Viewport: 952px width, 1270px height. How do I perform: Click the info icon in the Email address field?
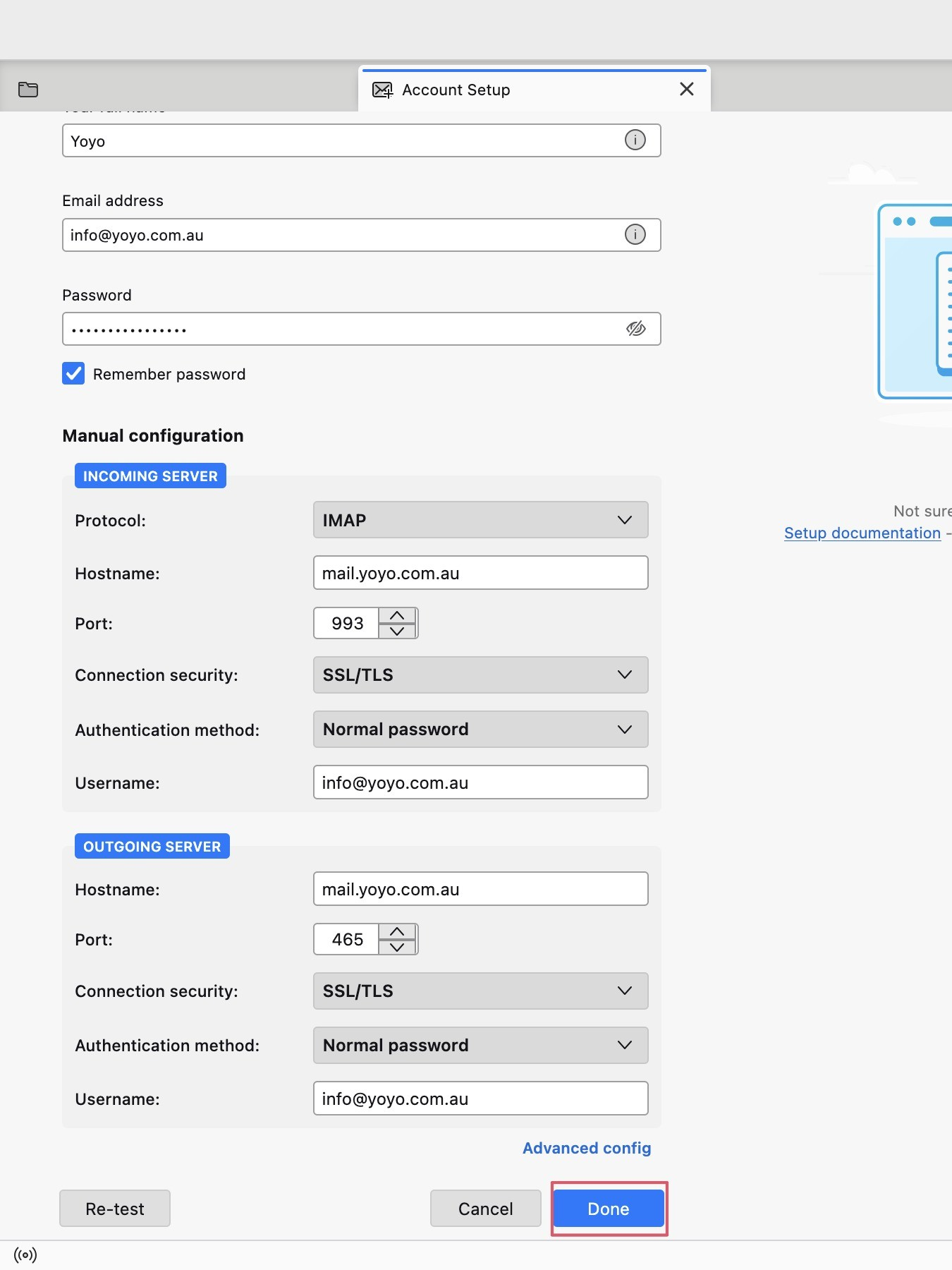635,234
